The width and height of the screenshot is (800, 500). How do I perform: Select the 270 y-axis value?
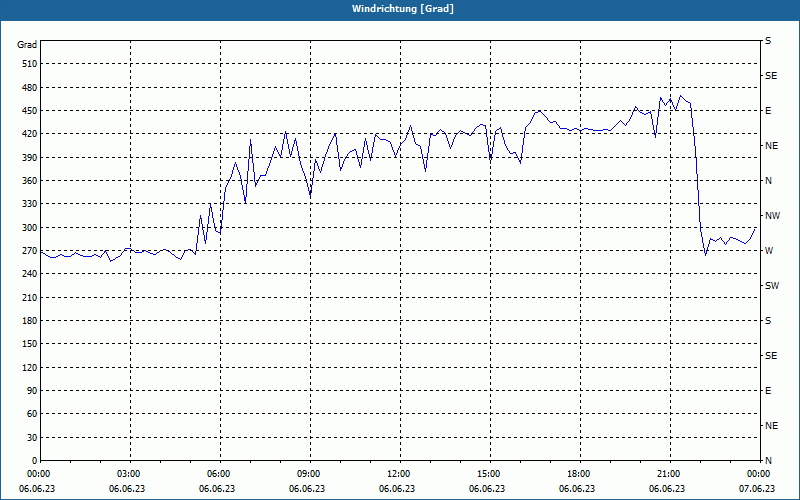(x=30, y=251)
